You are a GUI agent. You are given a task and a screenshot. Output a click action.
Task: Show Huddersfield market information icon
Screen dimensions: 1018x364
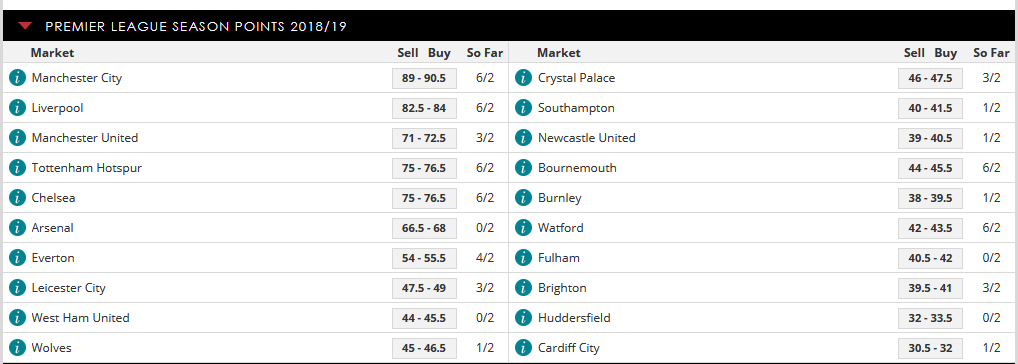pyautogui.click(x=523, y=318)
